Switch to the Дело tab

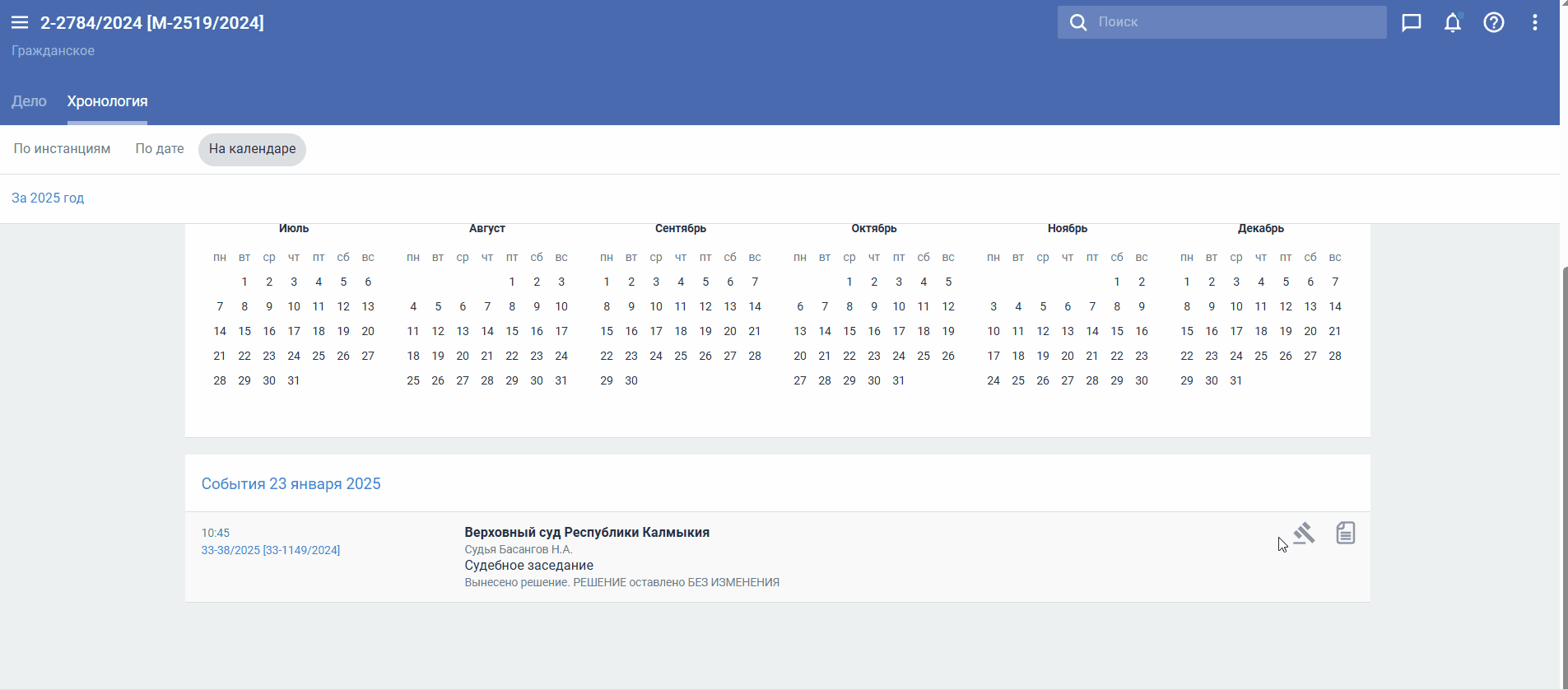point(29,101)
